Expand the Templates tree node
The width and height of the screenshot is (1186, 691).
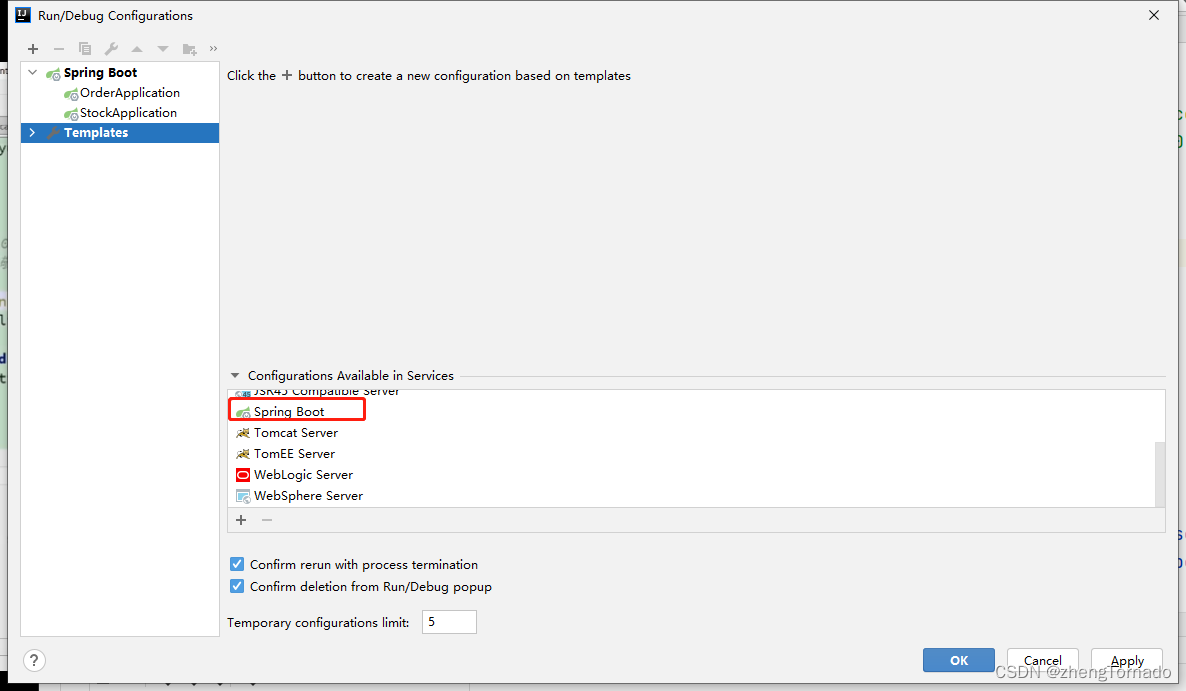pos(32,133)
